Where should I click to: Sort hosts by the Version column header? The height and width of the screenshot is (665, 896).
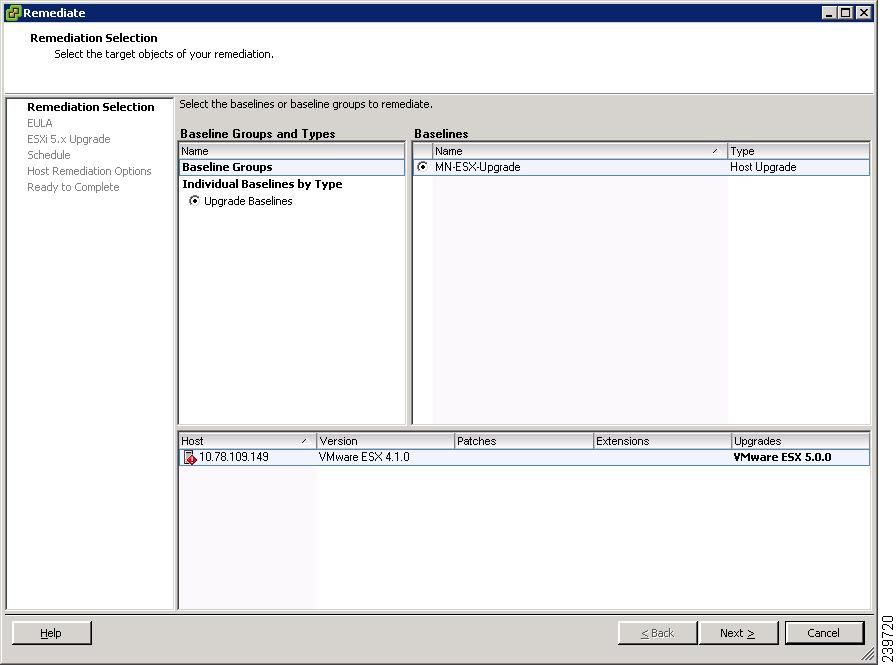click(x=385, y=441)
